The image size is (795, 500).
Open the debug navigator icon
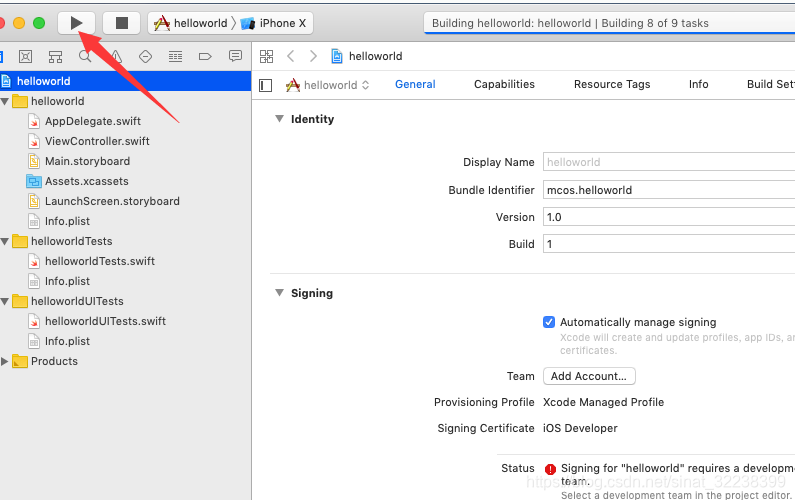[x=175, y=56]
